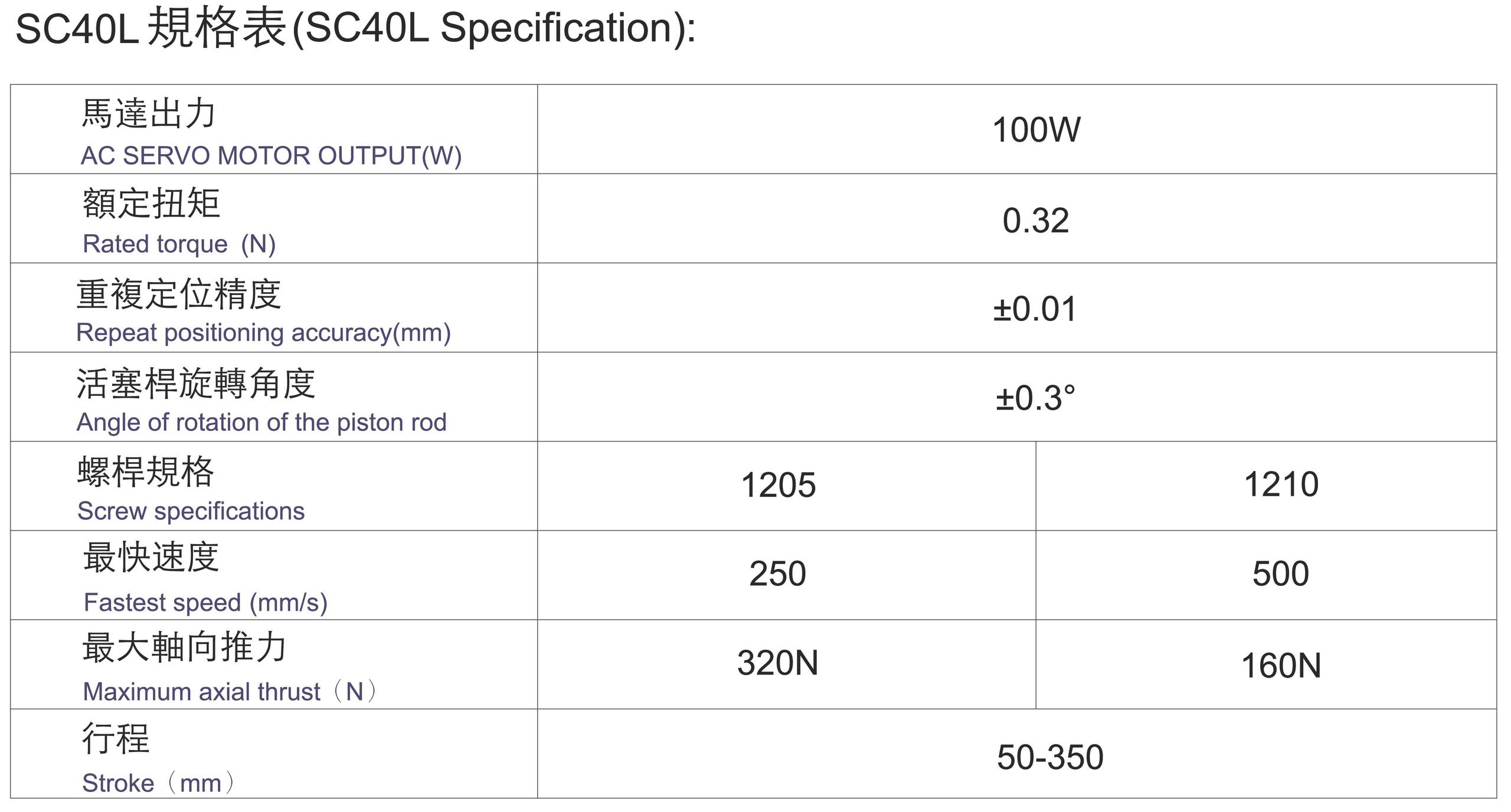Screen dimensions: 1511x812
Task: Click the 50-350 stroke value
Action: [1050, 757]
